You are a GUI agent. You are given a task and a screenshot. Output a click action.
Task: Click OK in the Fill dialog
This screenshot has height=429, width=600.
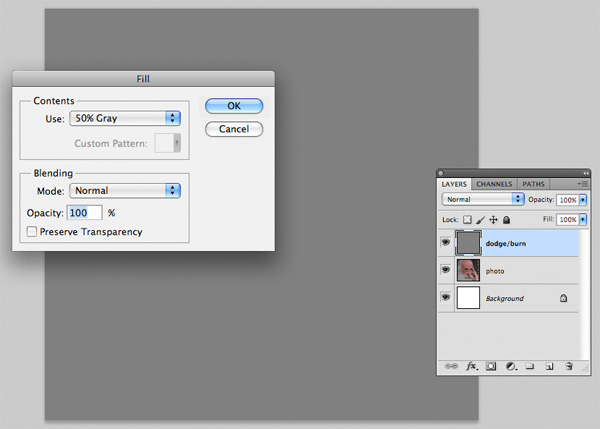tap(234, 106)
